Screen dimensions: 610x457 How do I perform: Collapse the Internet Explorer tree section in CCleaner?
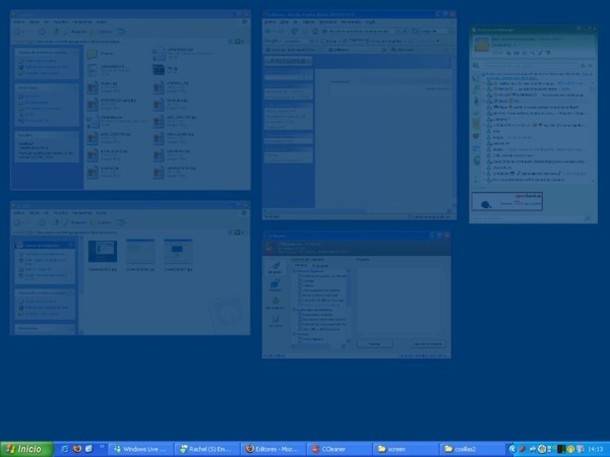pyautogui.click(x=294, y=271)
